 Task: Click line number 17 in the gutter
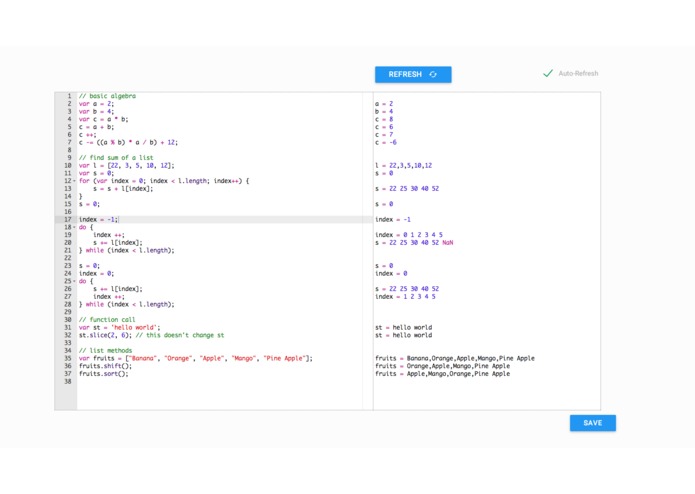pos(68,220)
